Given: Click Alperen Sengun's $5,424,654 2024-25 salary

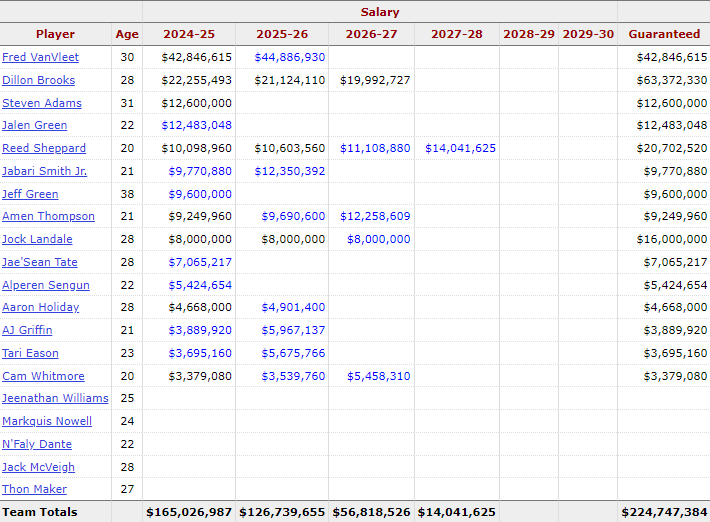Looking at the screenshot, I should (200, 285).
